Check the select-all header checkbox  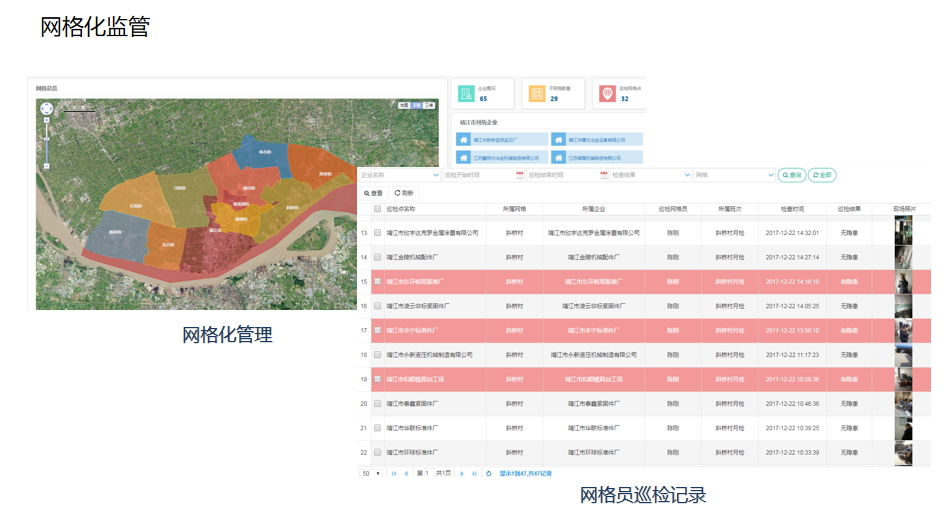click(377, 209)
